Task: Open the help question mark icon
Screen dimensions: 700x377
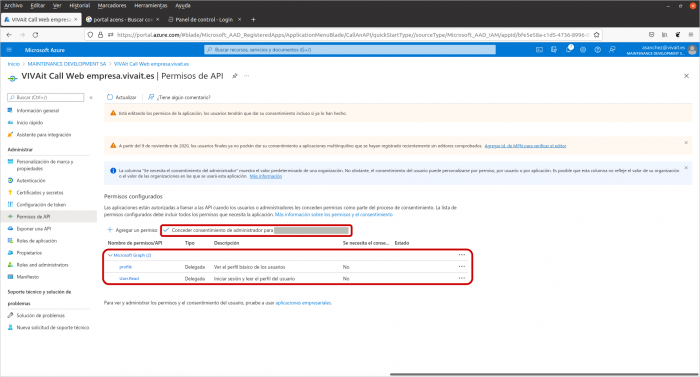Action: click(x=597, y=50)
